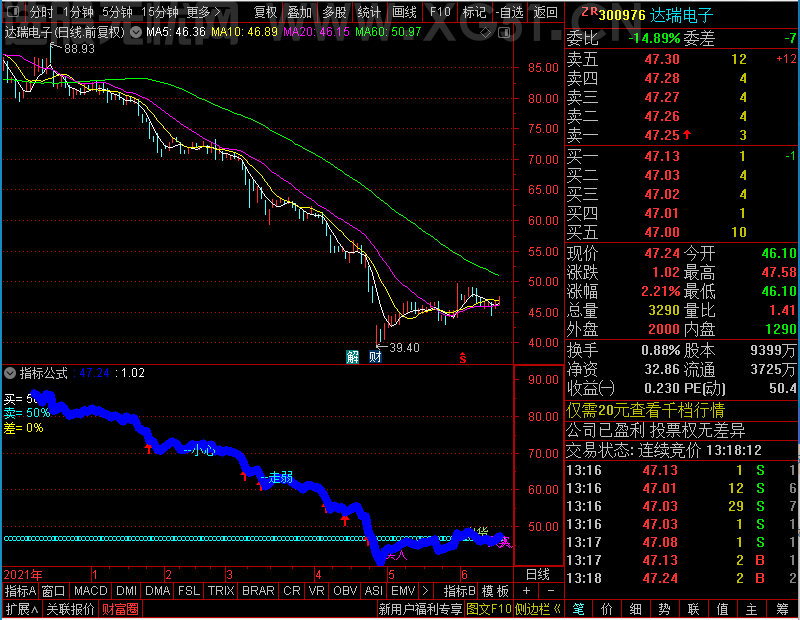
Task: Toggle chart panel icon beside diamond
Action: point(504,33)
